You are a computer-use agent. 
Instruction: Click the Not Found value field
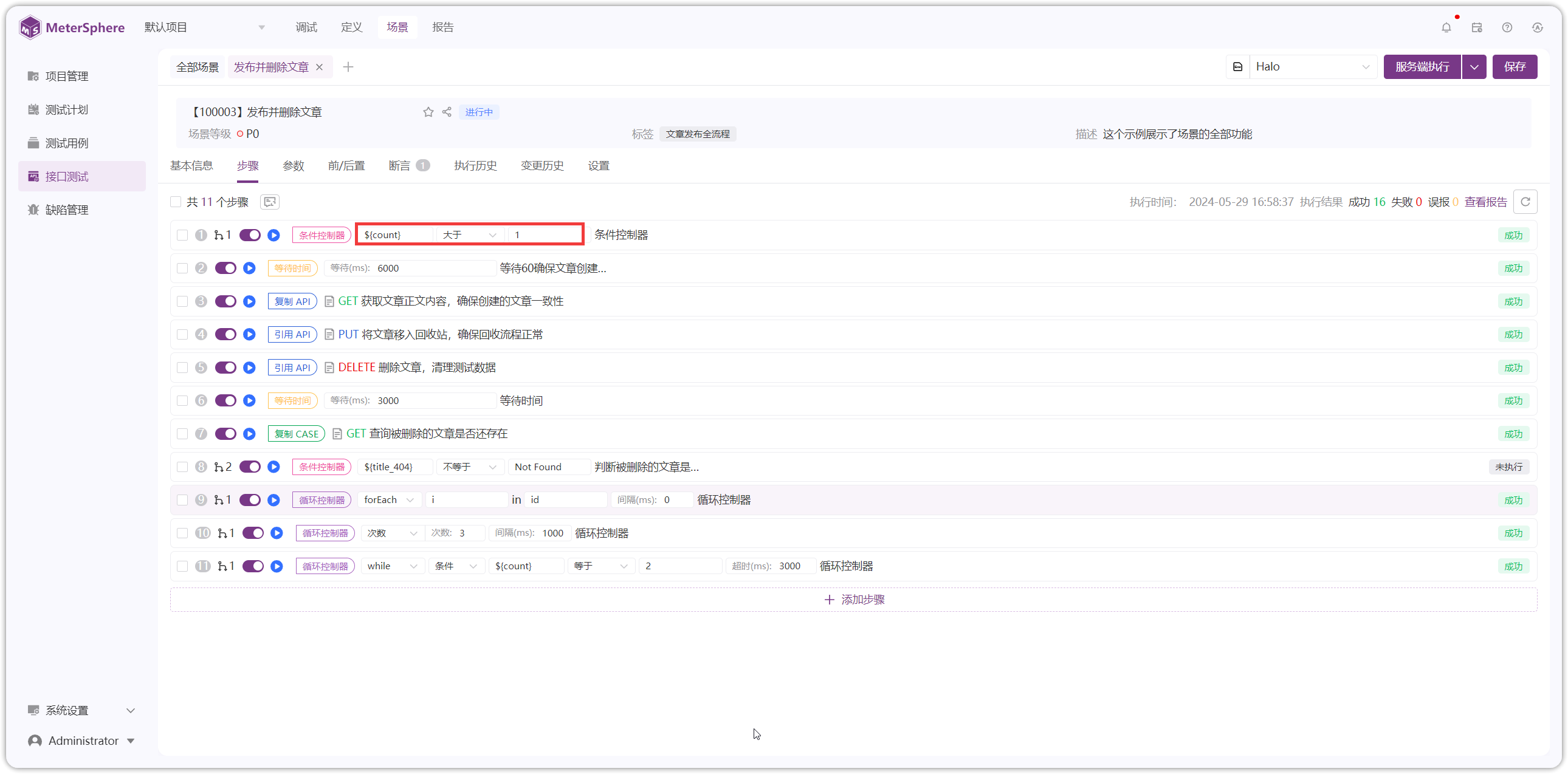[x=550, y=467]
